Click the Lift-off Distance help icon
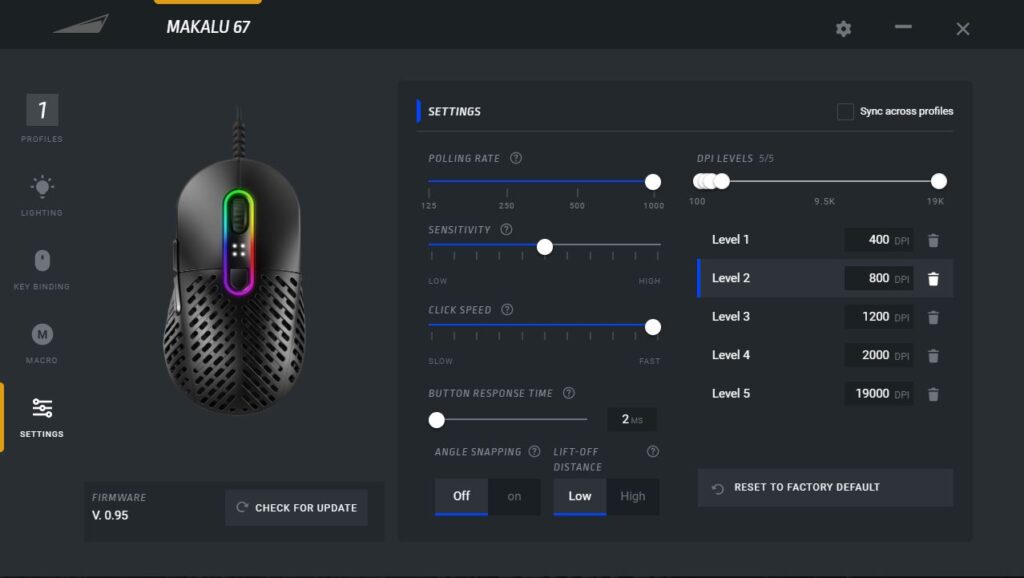1024x578 pixels. [x=653, y=452]
